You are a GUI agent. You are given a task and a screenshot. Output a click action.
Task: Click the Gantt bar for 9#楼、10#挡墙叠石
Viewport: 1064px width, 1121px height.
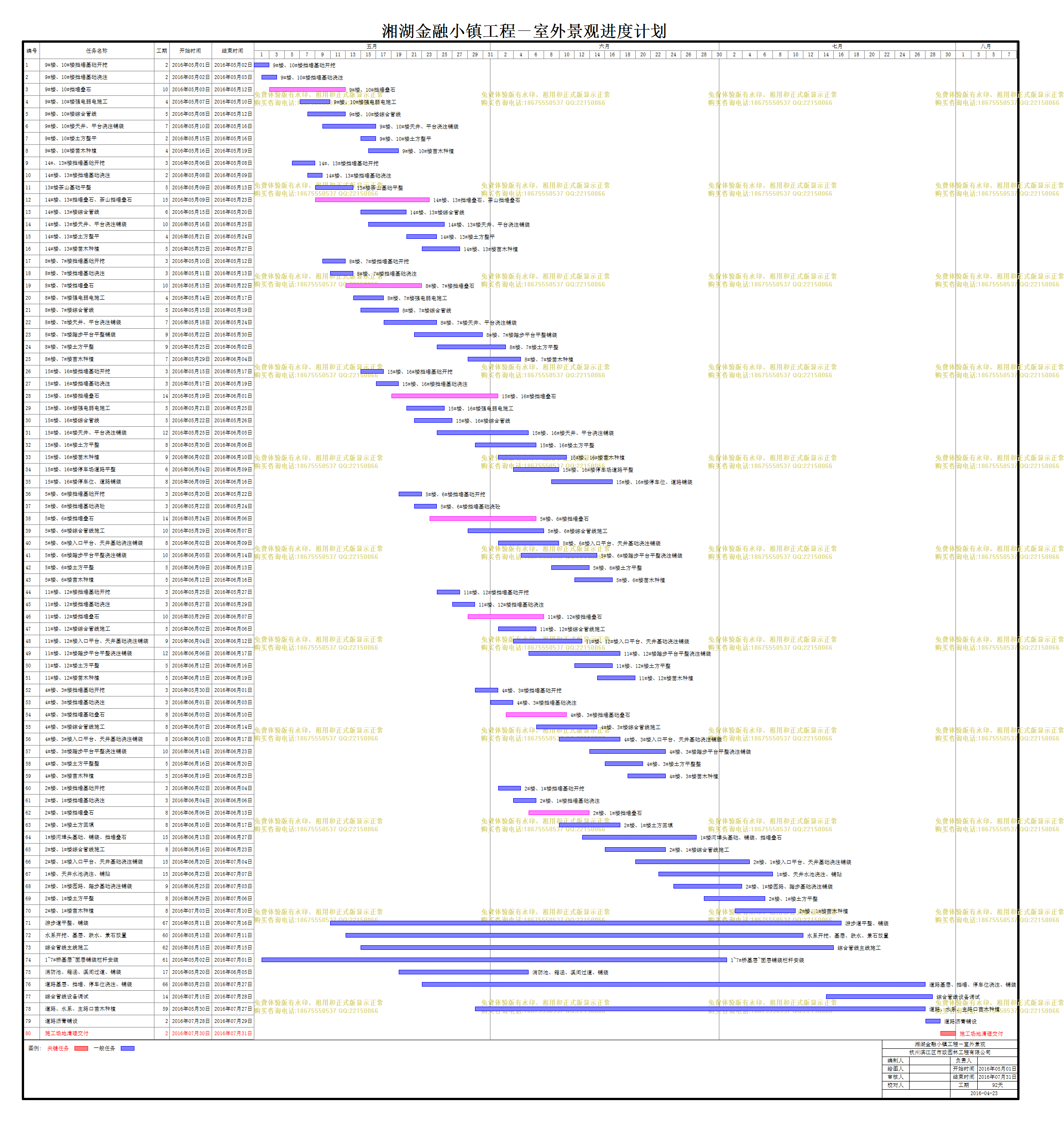(307, 89)
